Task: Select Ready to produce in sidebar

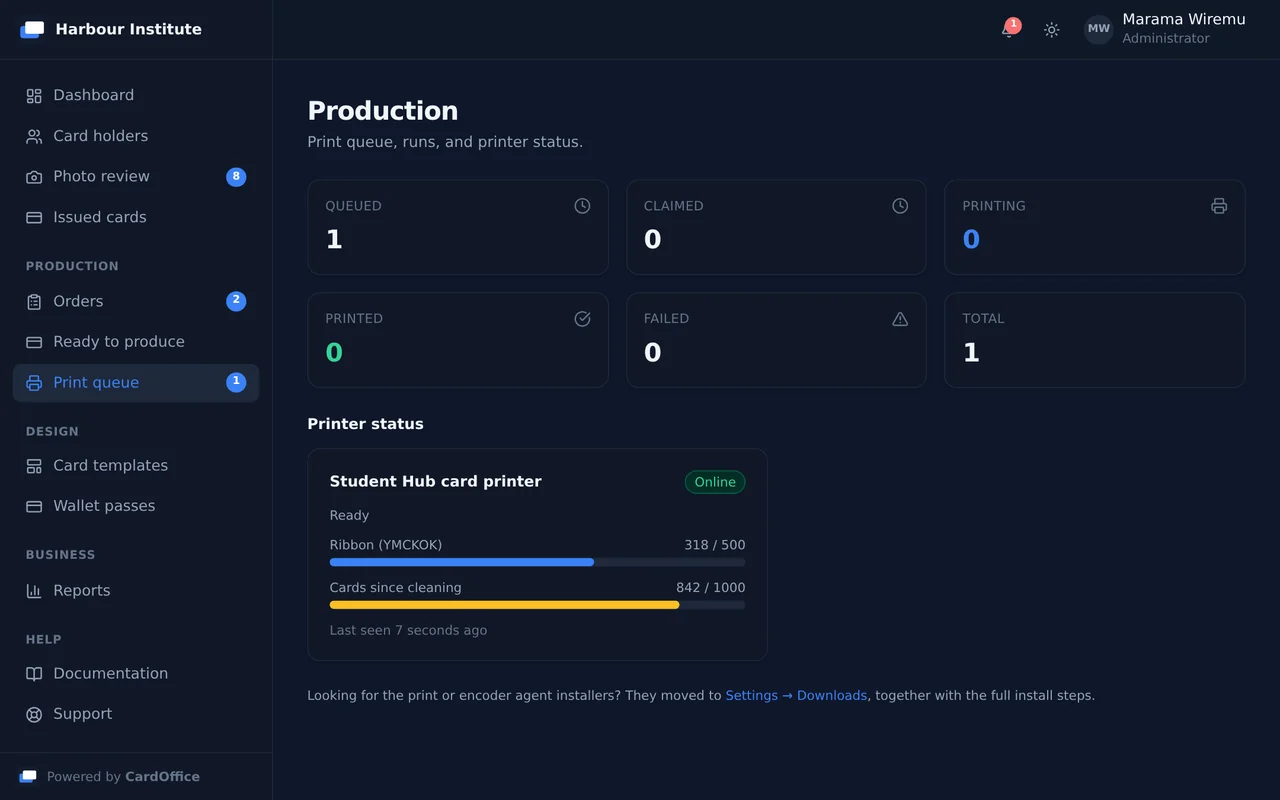Action: 136,342
